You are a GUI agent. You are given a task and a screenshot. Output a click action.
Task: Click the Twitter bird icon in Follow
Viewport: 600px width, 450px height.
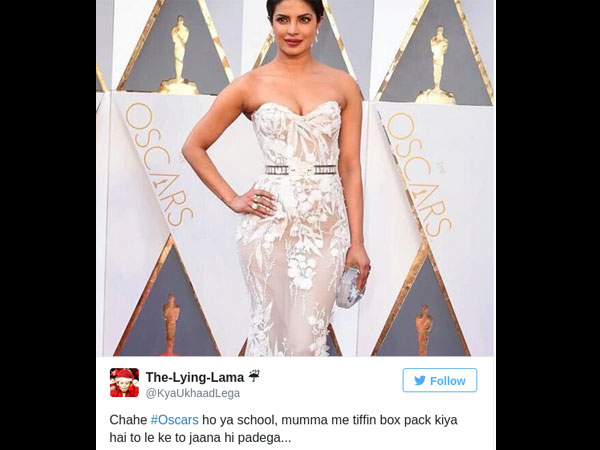click(420, 381)
